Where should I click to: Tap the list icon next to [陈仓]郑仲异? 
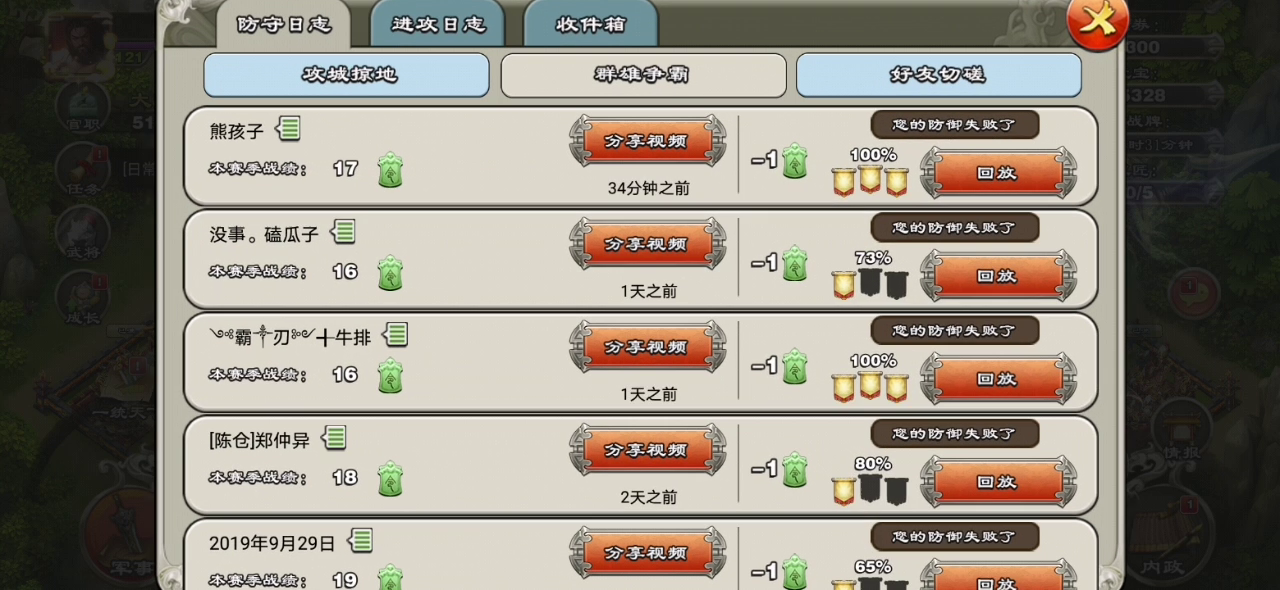point(334,437)
